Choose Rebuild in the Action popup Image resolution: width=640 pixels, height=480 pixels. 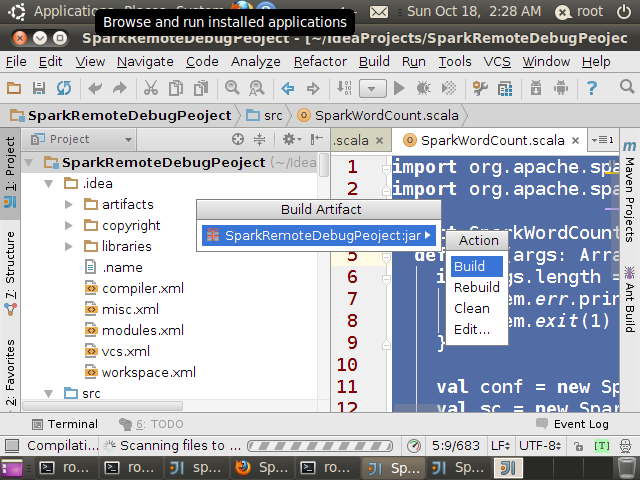pos(477,287)
